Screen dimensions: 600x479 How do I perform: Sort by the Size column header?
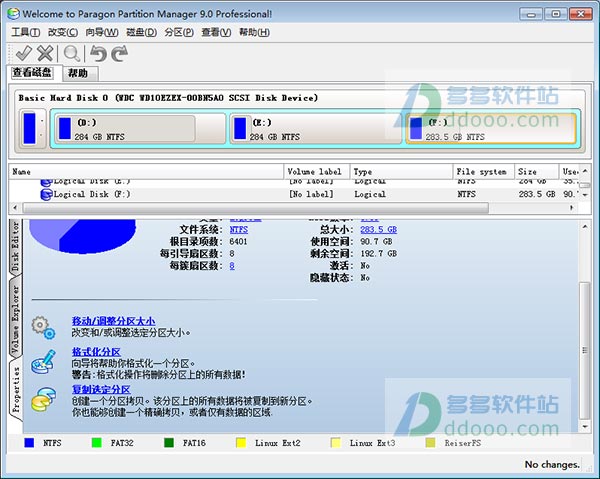(536, 171)
